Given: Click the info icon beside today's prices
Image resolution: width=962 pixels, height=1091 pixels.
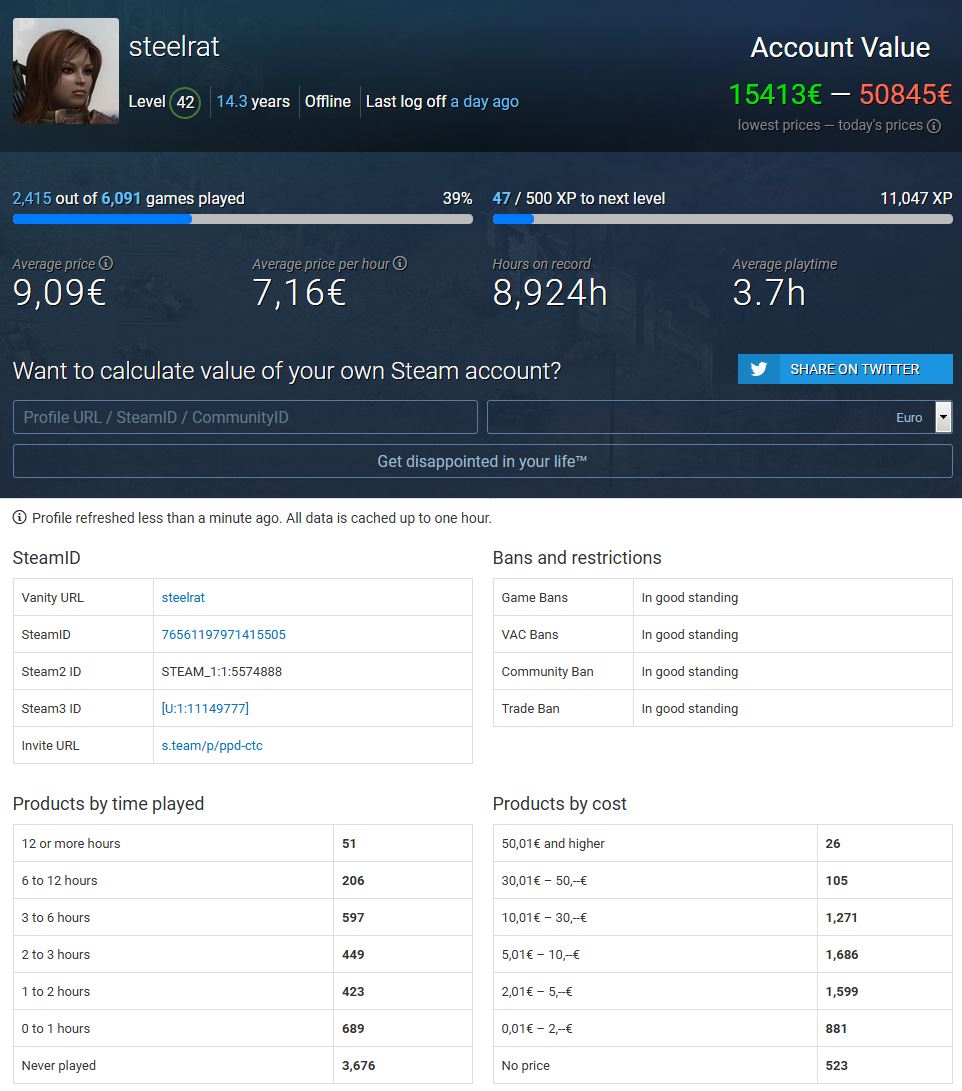Looking at the screenshot, I should [934, 126].
